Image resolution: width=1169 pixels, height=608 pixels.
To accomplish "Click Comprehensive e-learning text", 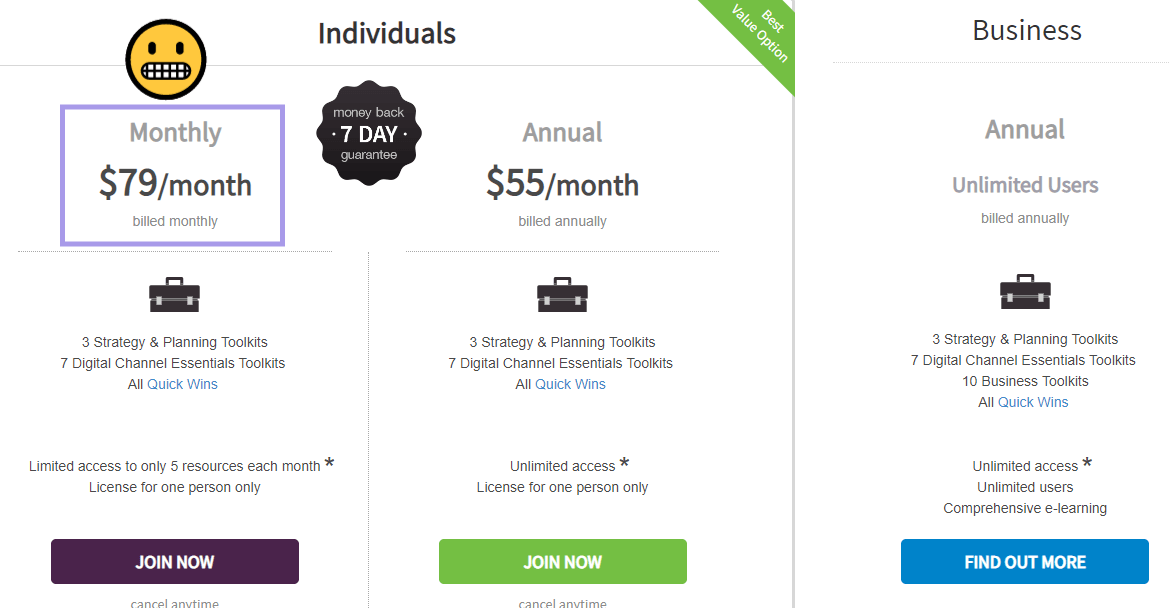I will click(x=1025, y=508).
